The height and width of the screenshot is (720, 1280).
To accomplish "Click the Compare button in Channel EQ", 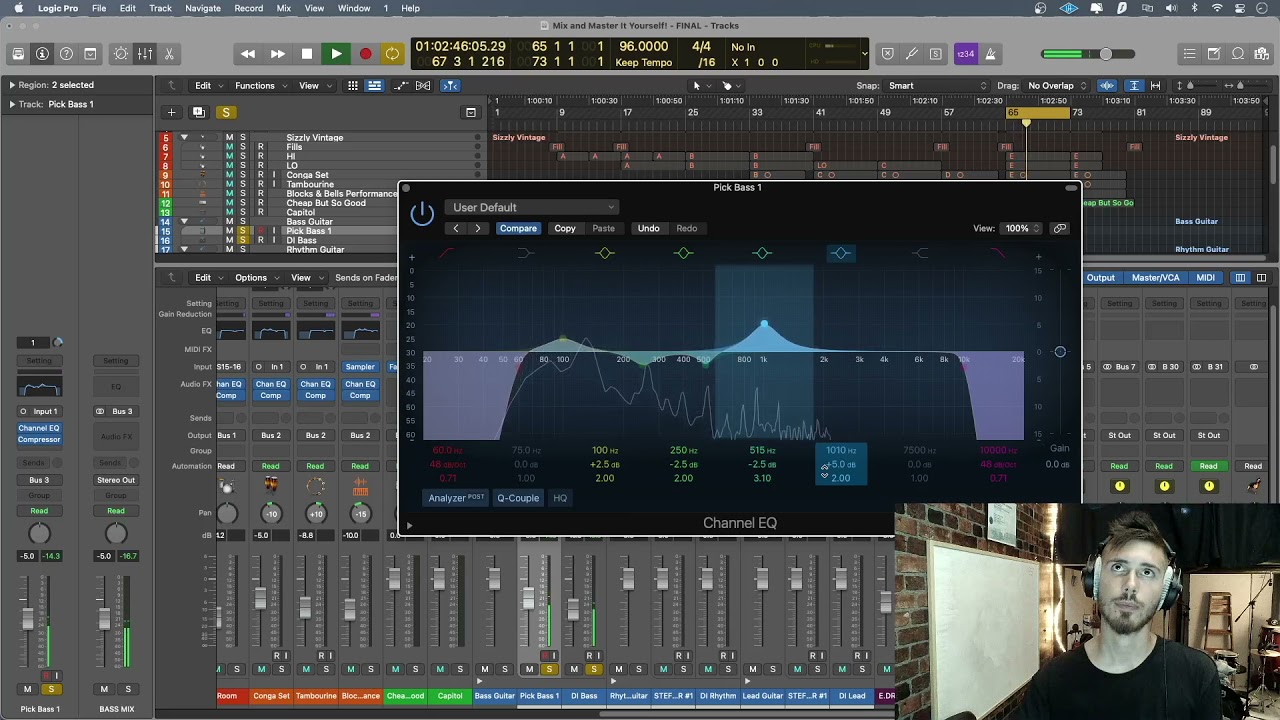I will pyautogui.click(x=518, y=228).
